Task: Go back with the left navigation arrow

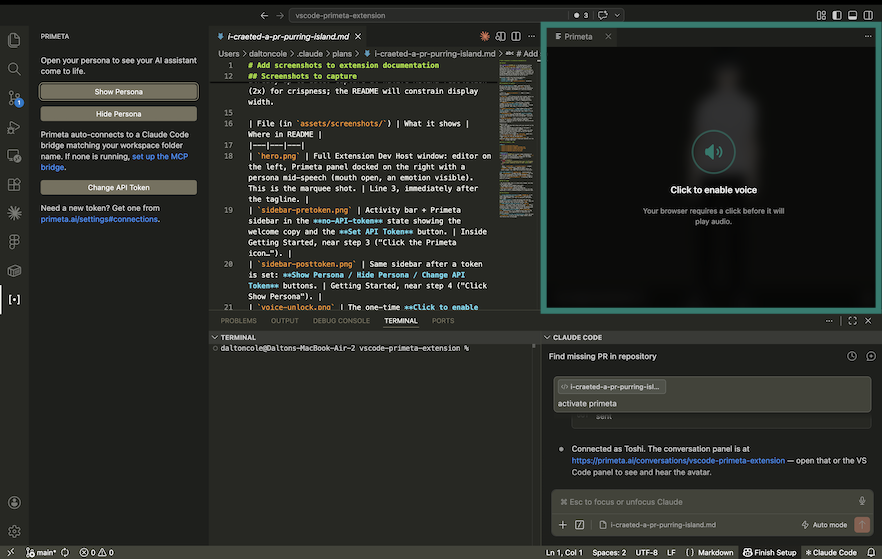Action: click(x=264, y=15)
